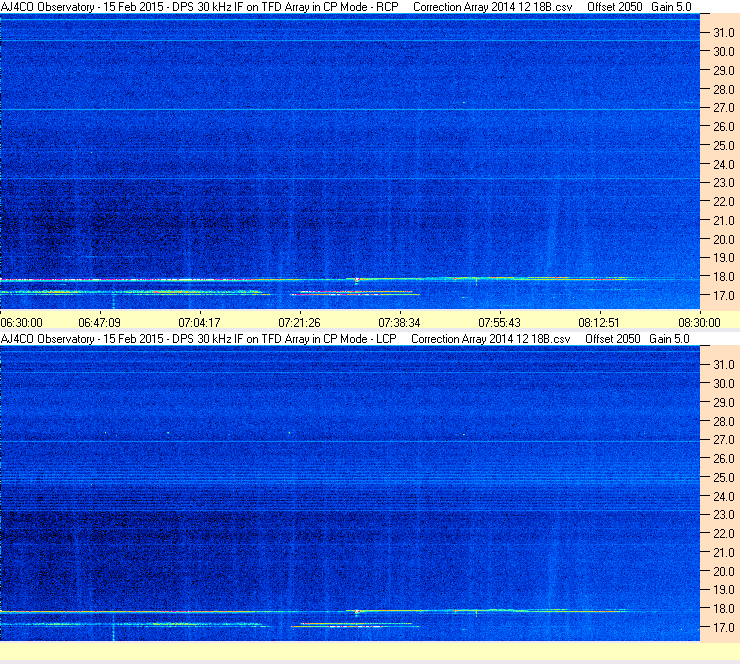Click 'Gain 5.0' in the RCP header

[671, 7]
